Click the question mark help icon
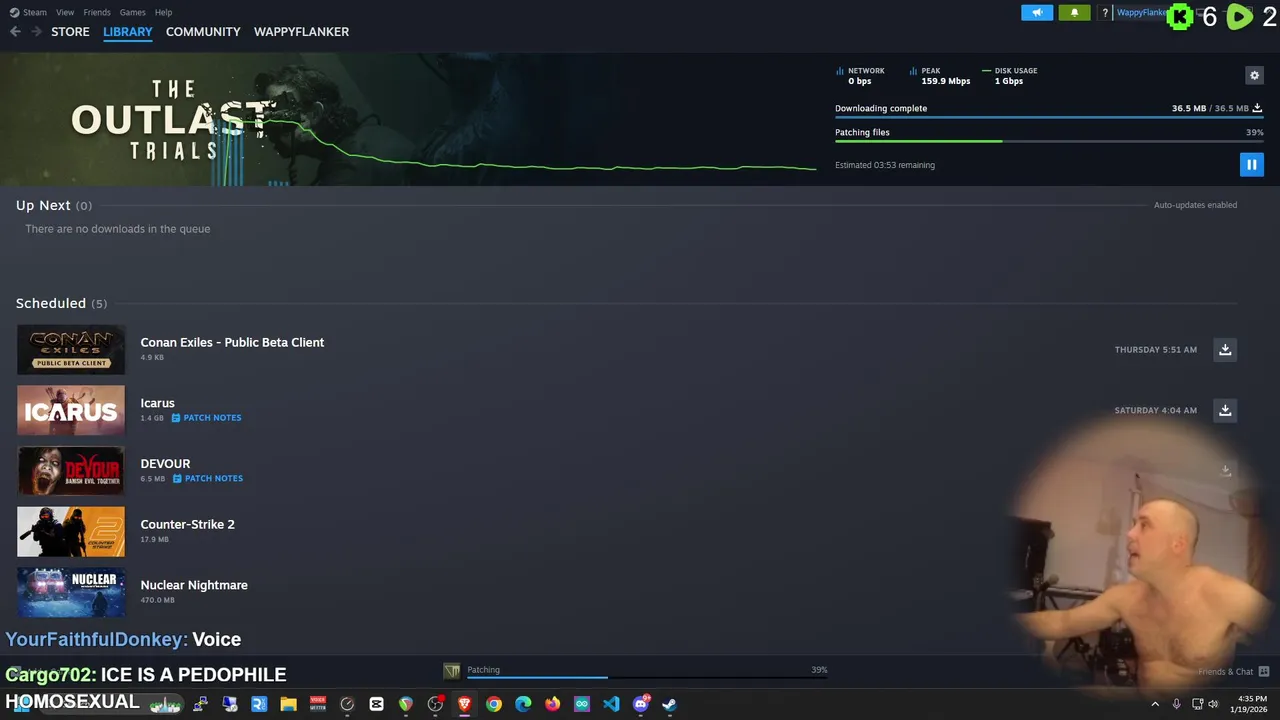This screenshot has height=720, width=1280. [1105, 12]
